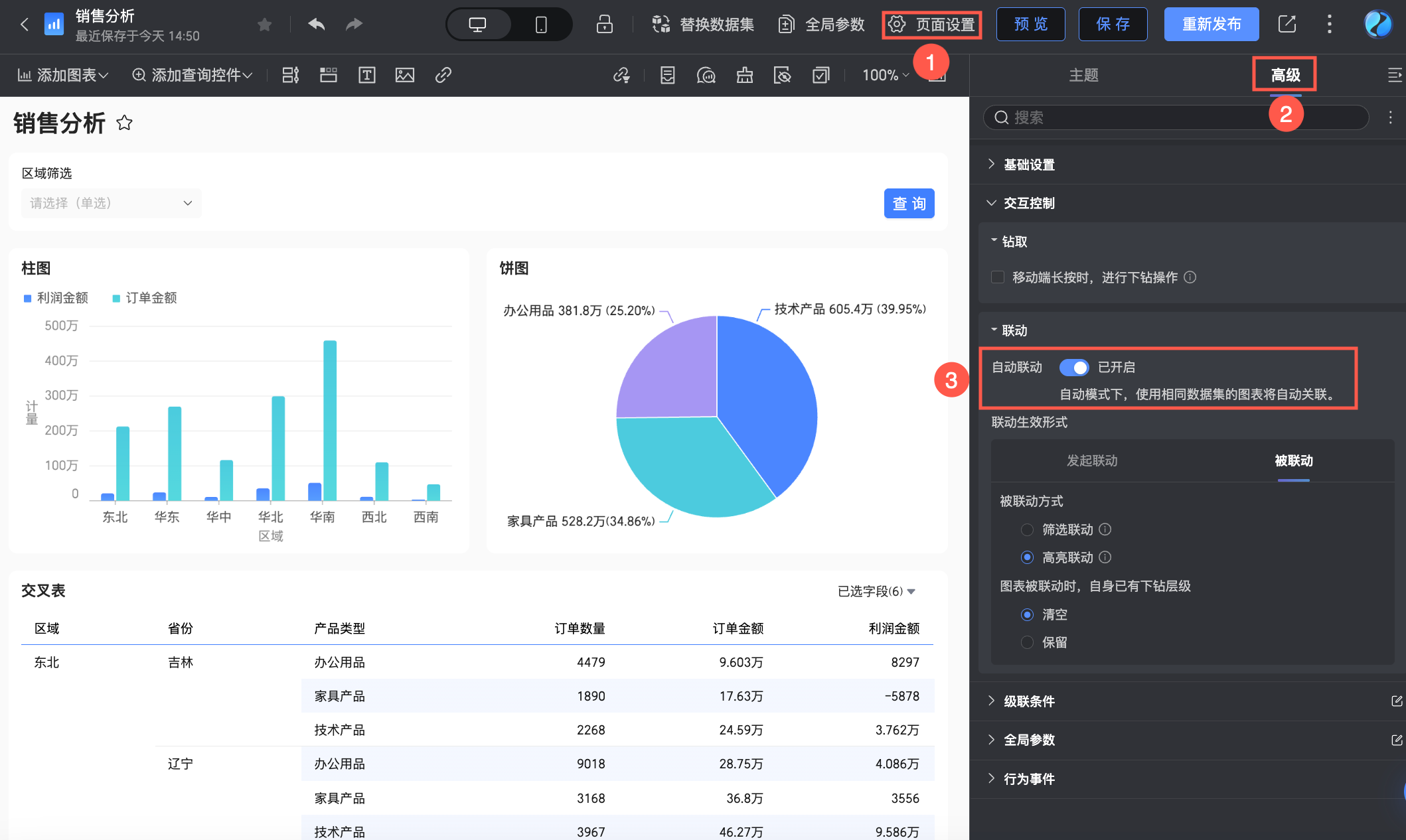Open 全局参数 from the header
Screen dimensions: 1406x840
821,25
